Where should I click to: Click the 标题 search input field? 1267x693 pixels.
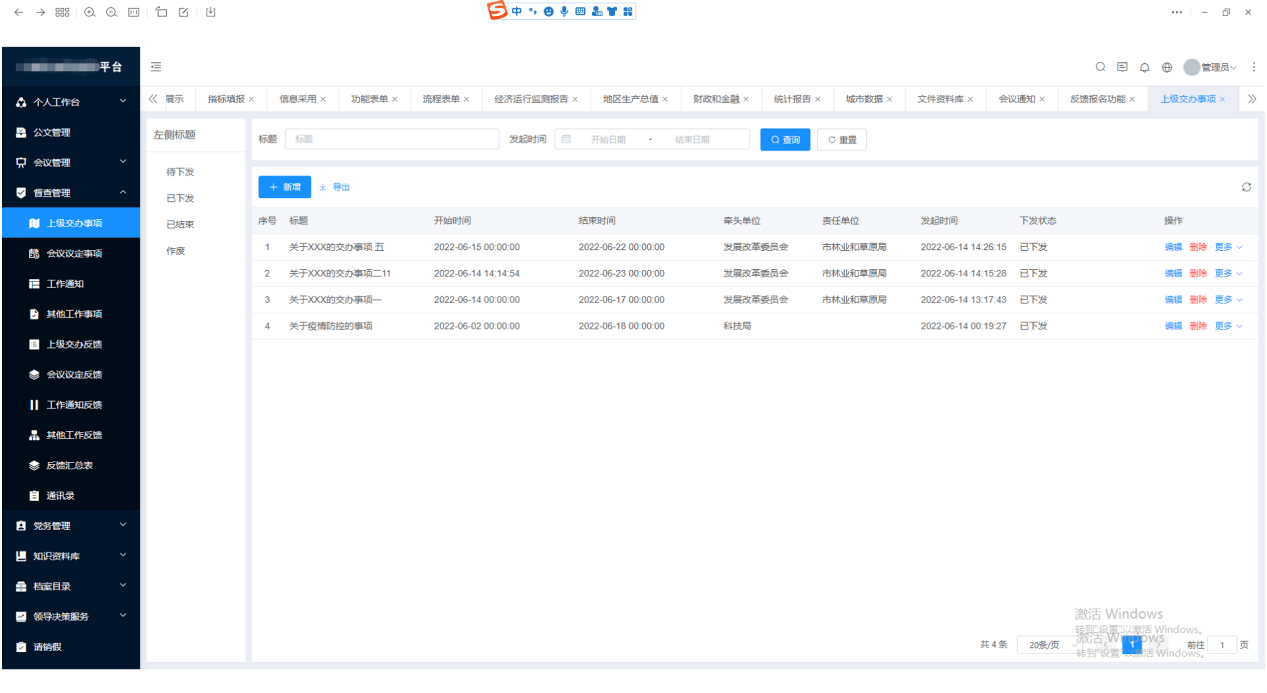click(x=392, y=140)
